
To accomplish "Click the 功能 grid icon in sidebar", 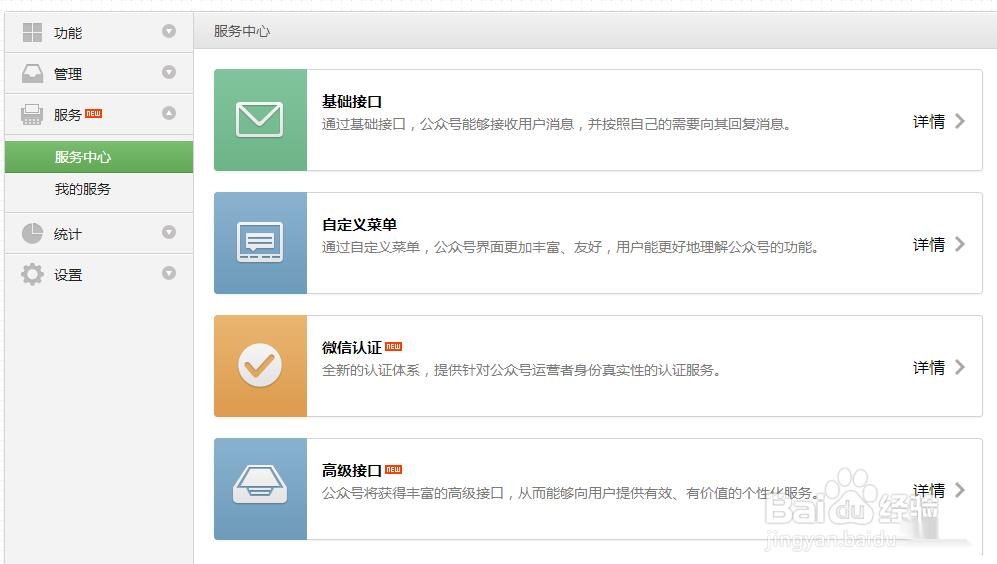I will 32,32.
